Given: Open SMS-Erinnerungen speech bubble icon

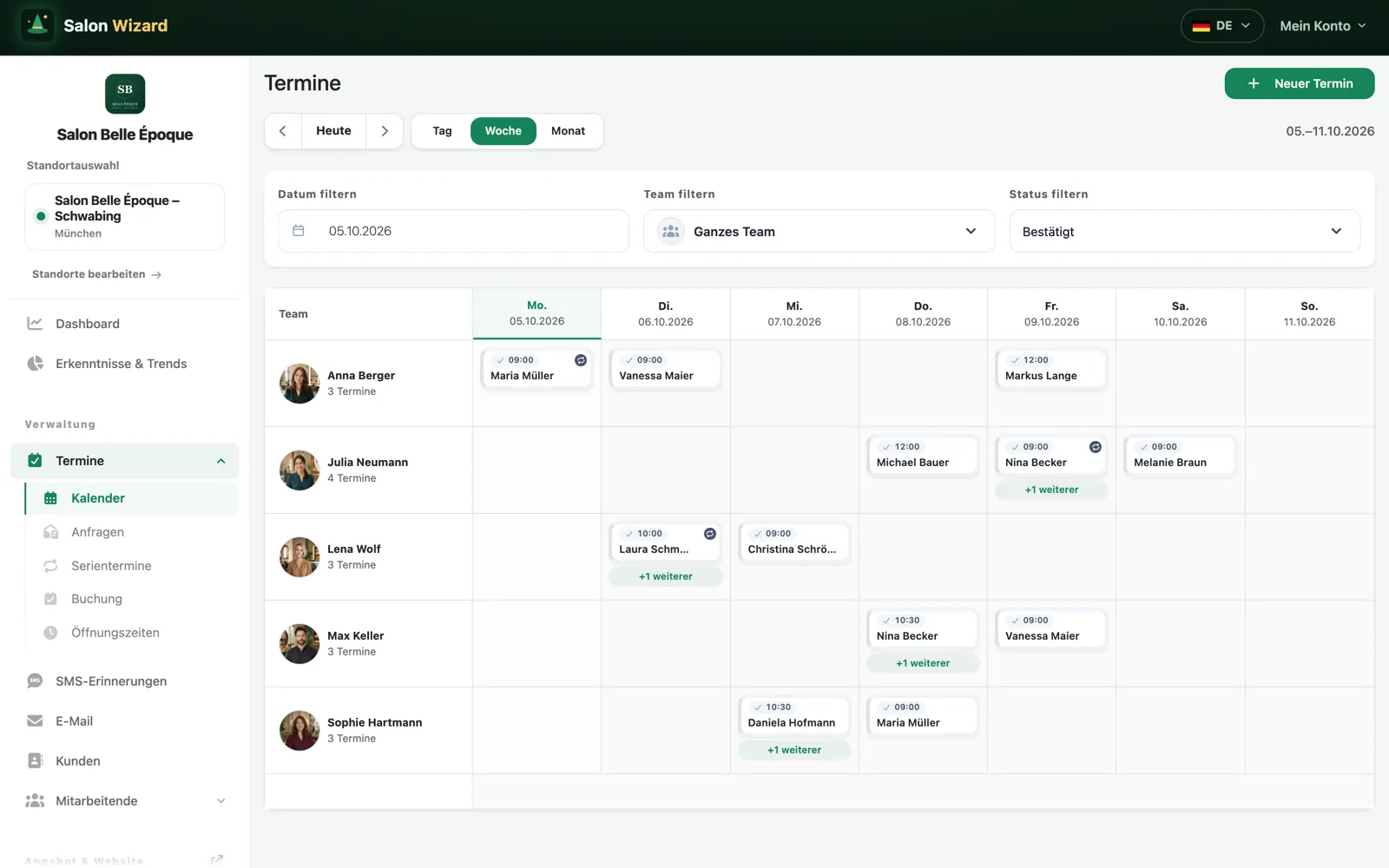Looking at the screenshot, I should pyautogui.click(x=35, y=681).
